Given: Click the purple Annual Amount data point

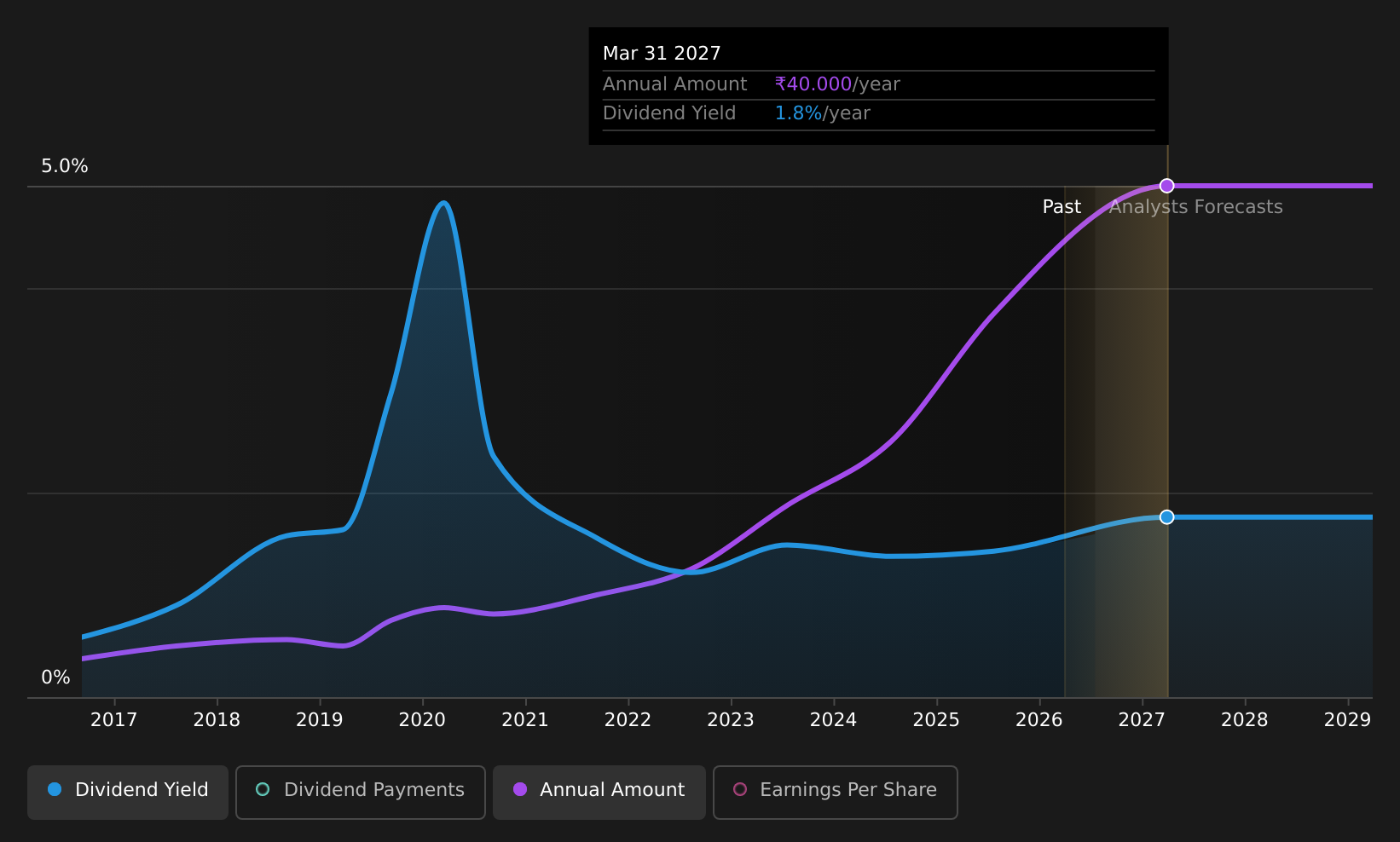Looking at the screenshot, I should tap(1167, 186).
